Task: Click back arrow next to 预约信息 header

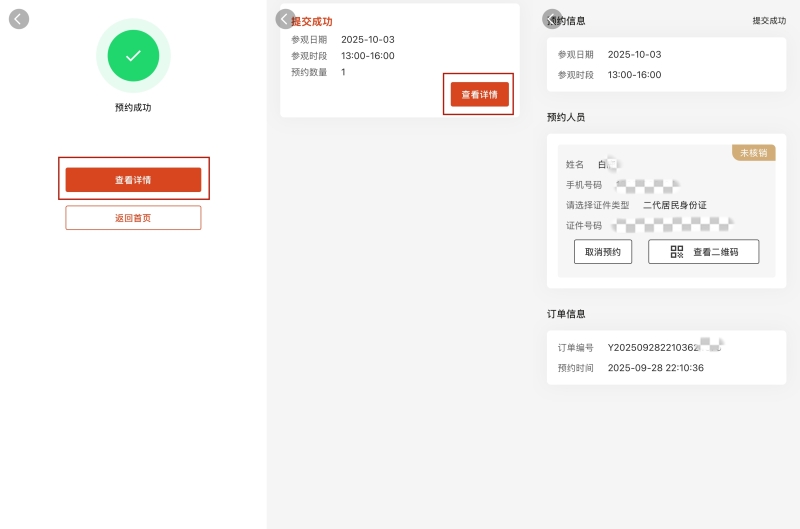Action: (552, 19)
